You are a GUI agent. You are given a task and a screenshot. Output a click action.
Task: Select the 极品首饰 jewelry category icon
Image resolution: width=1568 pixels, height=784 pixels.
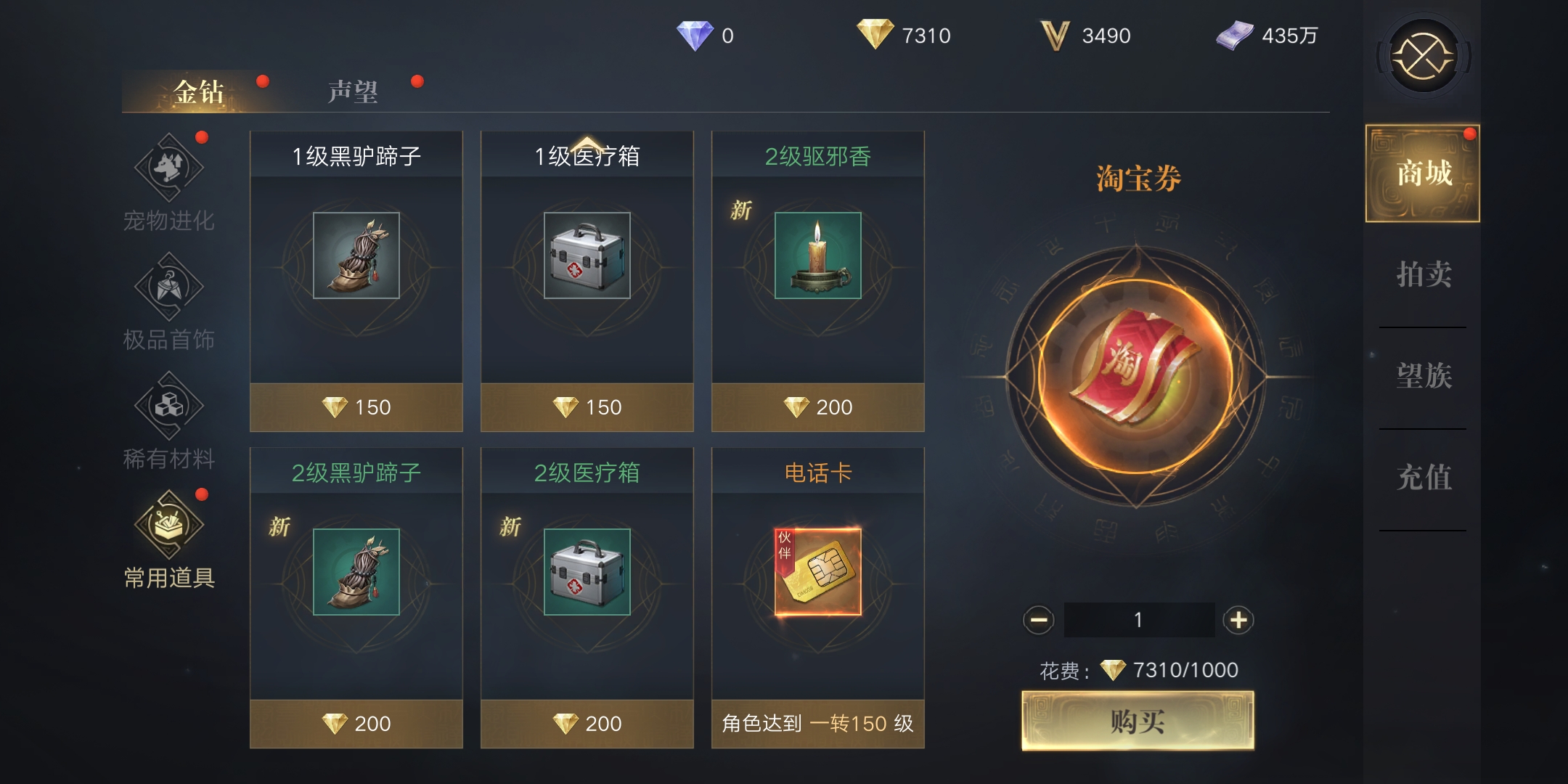[x=169, y=287]
